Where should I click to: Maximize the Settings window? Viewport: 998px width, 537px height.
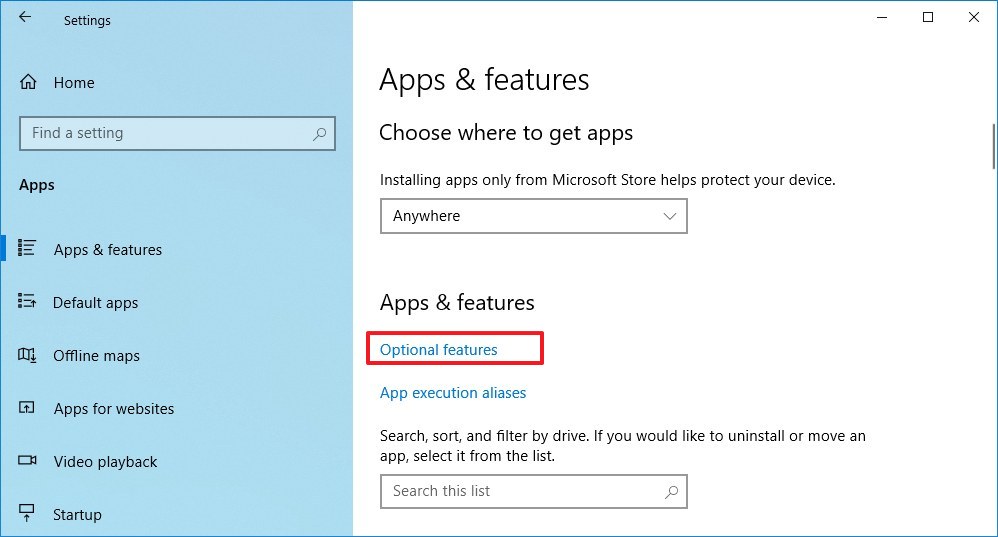928,17
